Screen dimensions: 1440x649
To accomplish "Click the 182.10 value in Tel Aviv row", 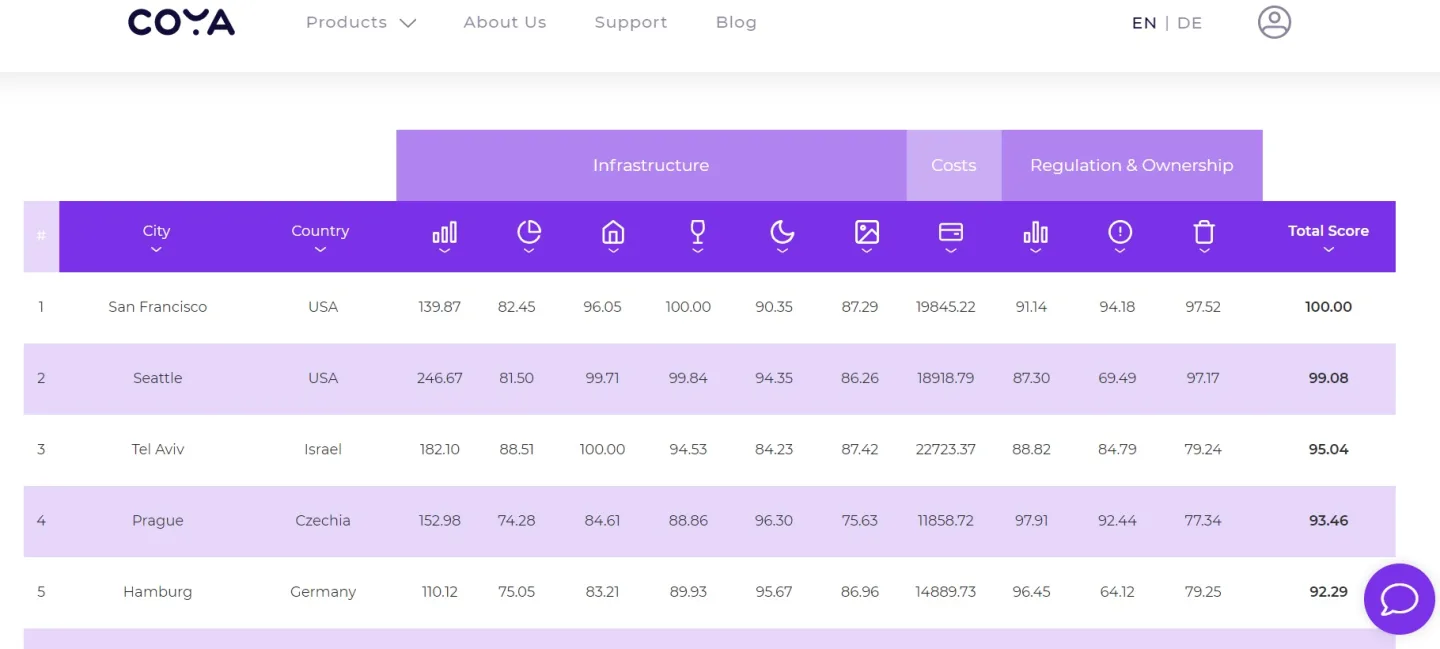I will click(x=440, y=449).
